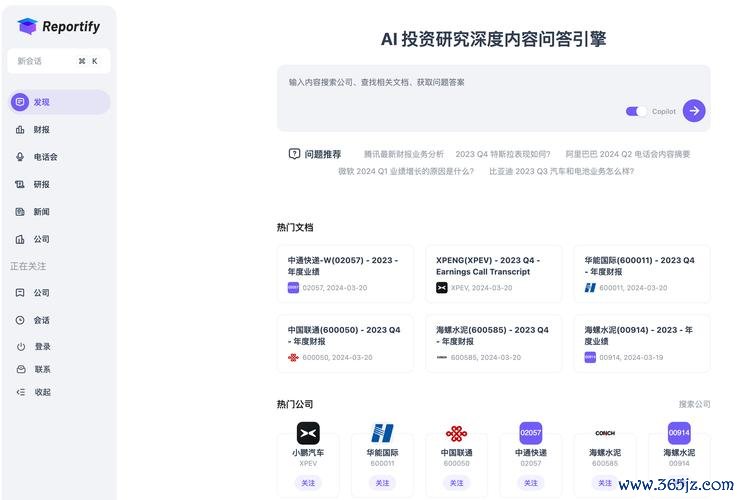Viewport: 741px width, 500px height.
Task: Open the 公司 company icon under 新闻
Action: [x=20, y=239]
